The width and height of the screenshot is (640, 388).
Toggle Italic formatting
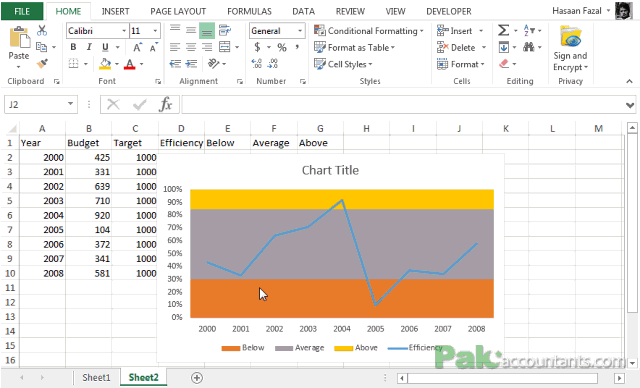(x=89, y=47)
